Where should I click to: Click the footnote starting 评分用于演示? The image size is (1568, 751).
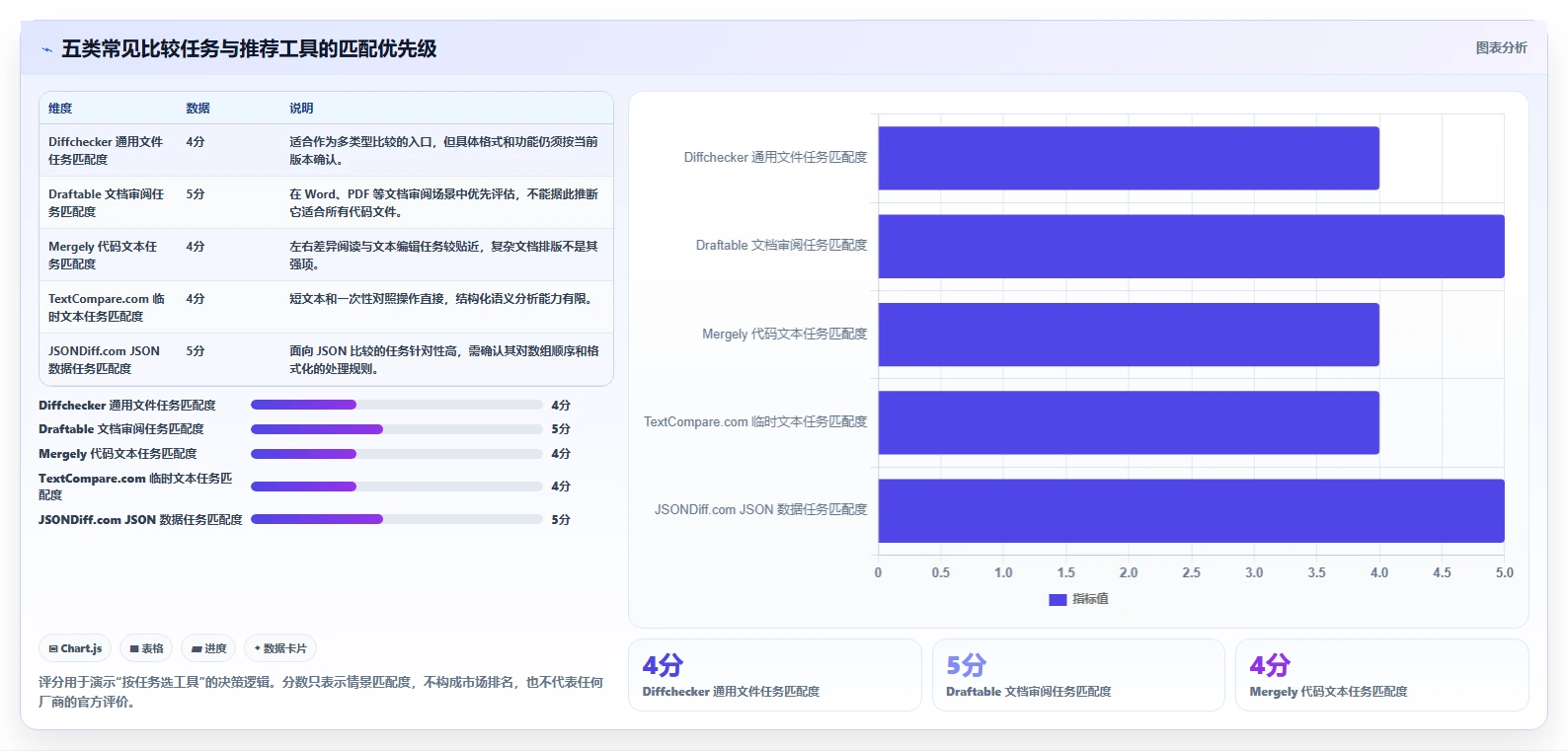[321, 692]
